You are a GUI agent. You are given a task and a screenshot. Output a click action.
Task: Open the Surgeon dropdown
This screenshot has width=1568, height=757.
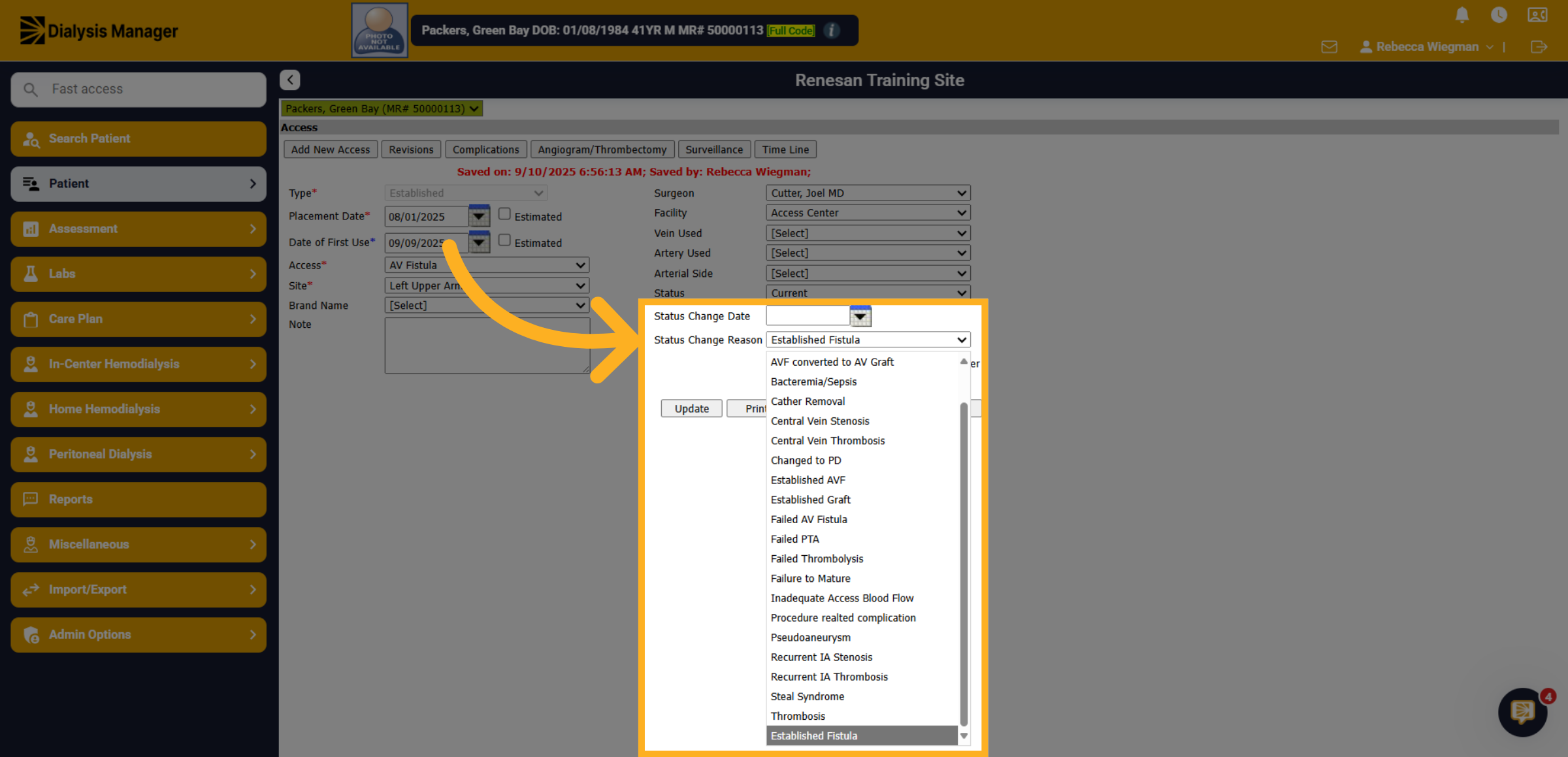point(868,193)
